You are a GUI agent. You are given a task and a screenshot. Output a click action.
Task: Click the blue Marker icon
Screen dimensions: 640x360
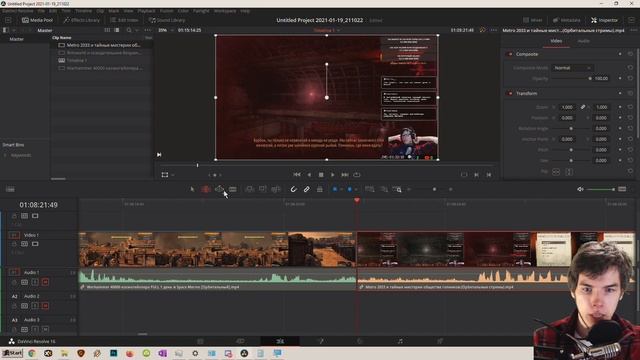pyautogui.click(x=349, y=189)
